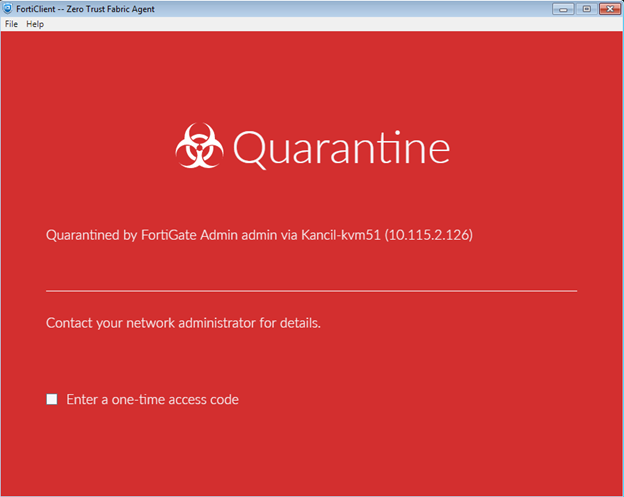Click the 'FortiClient -- Zero Trust Fabric Agent' title

pos(85,9)
